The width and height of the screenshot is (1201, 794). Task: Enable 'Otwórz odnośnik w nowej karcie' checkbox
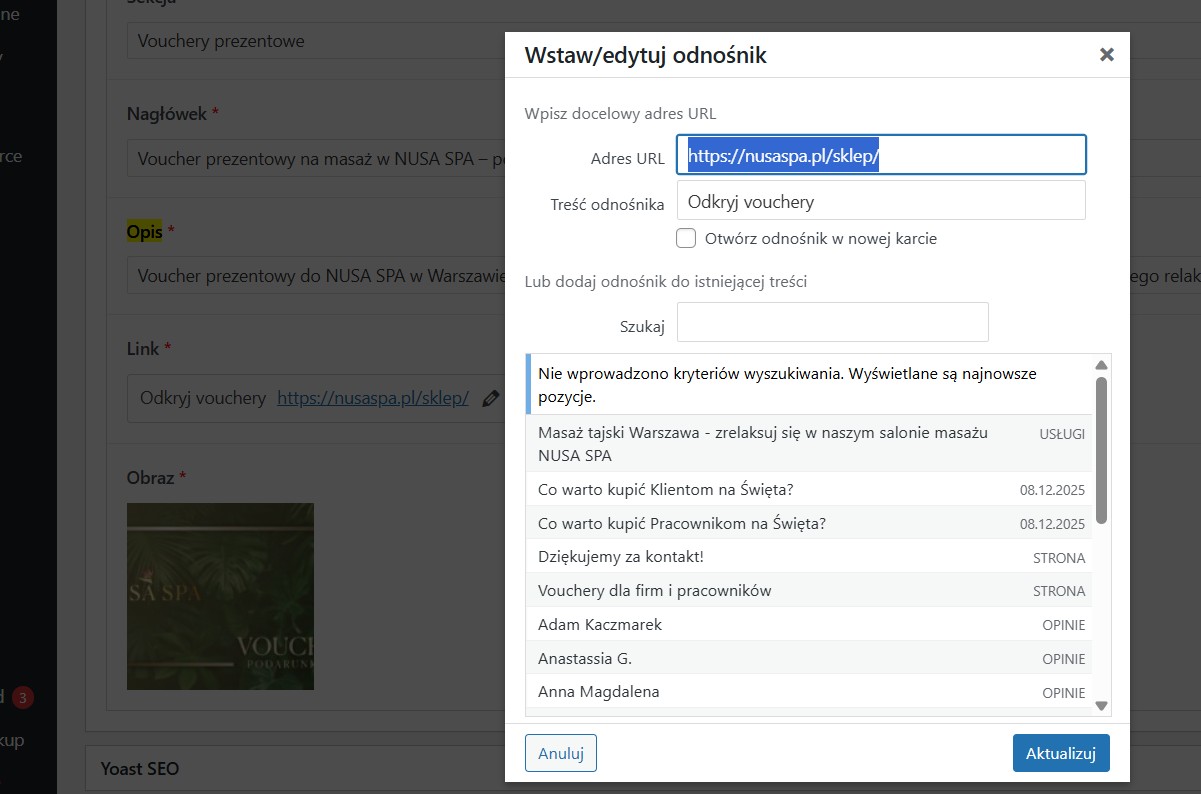pos(686,238)
